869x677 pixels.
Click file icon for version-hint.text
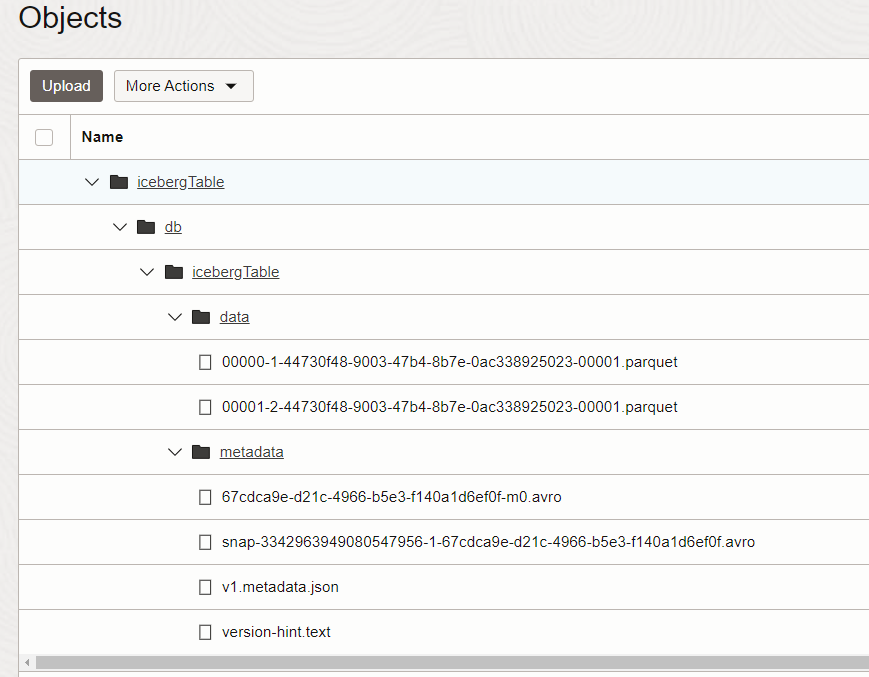[205, 632]
